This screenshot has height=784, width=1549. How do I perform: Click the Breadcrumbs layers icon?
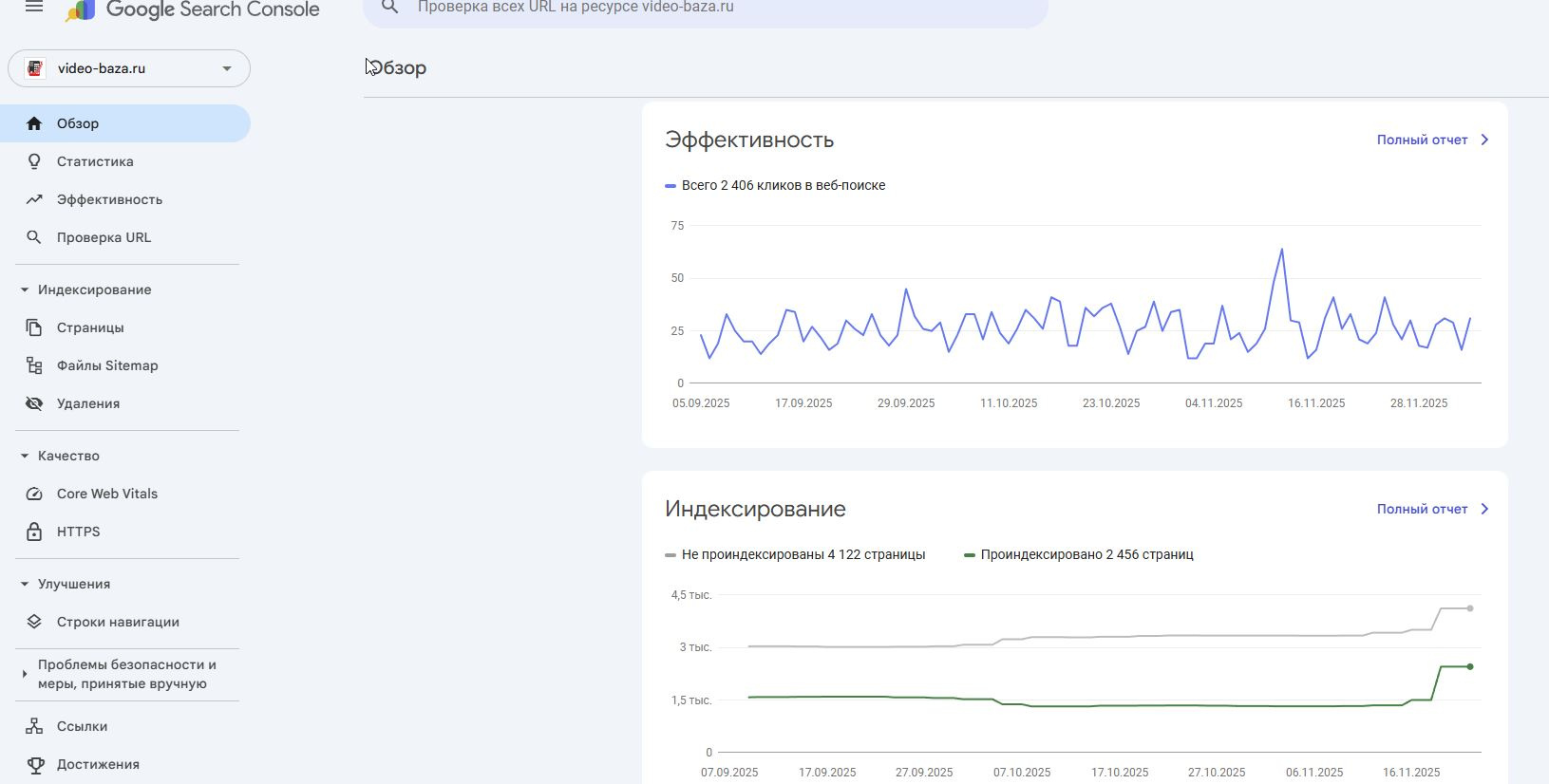[x=34, y=622]
